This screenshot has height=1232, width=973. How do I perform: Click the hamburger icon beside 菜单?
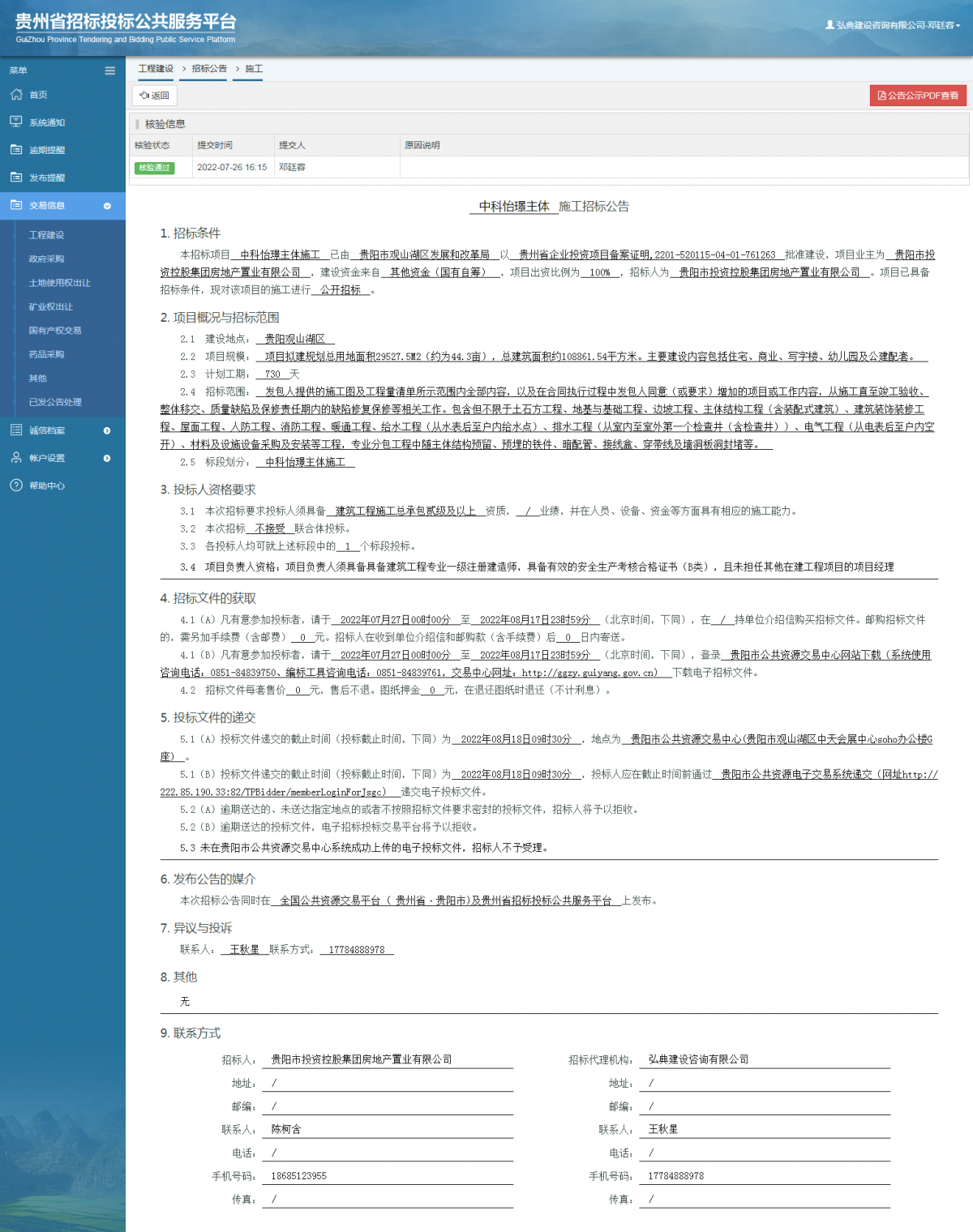[109, 71]
